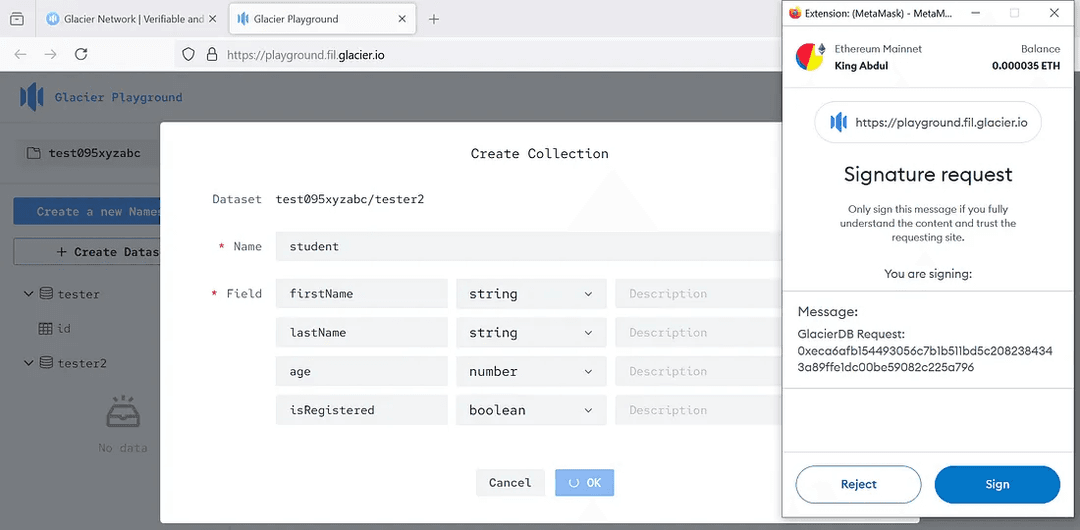1080x530 pixels.
Task: Close the MetaMask extension window
Action: (1055, 12)
